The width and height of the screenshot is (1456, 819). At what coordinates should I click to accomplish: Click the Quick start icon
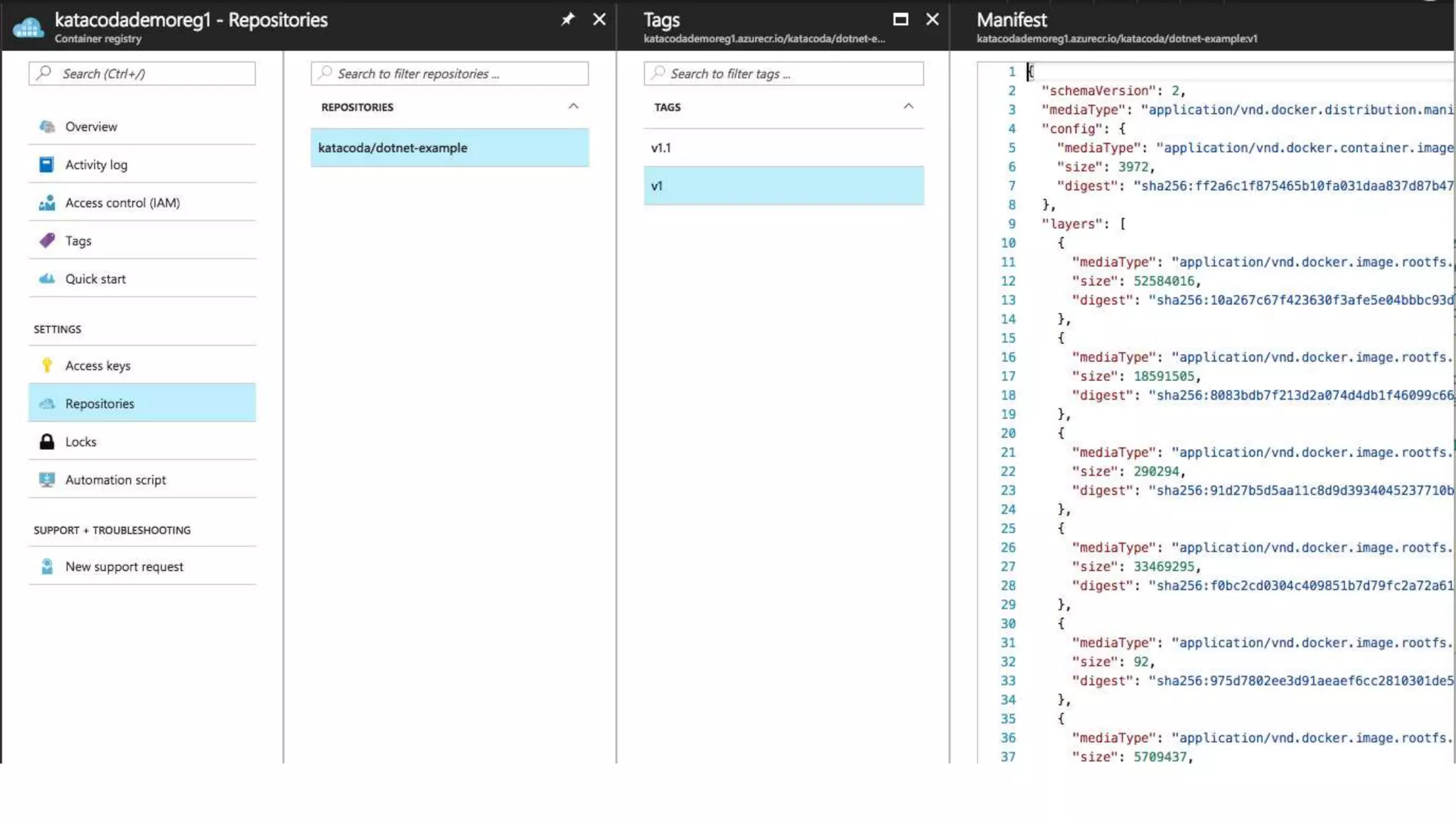(47, 279)
